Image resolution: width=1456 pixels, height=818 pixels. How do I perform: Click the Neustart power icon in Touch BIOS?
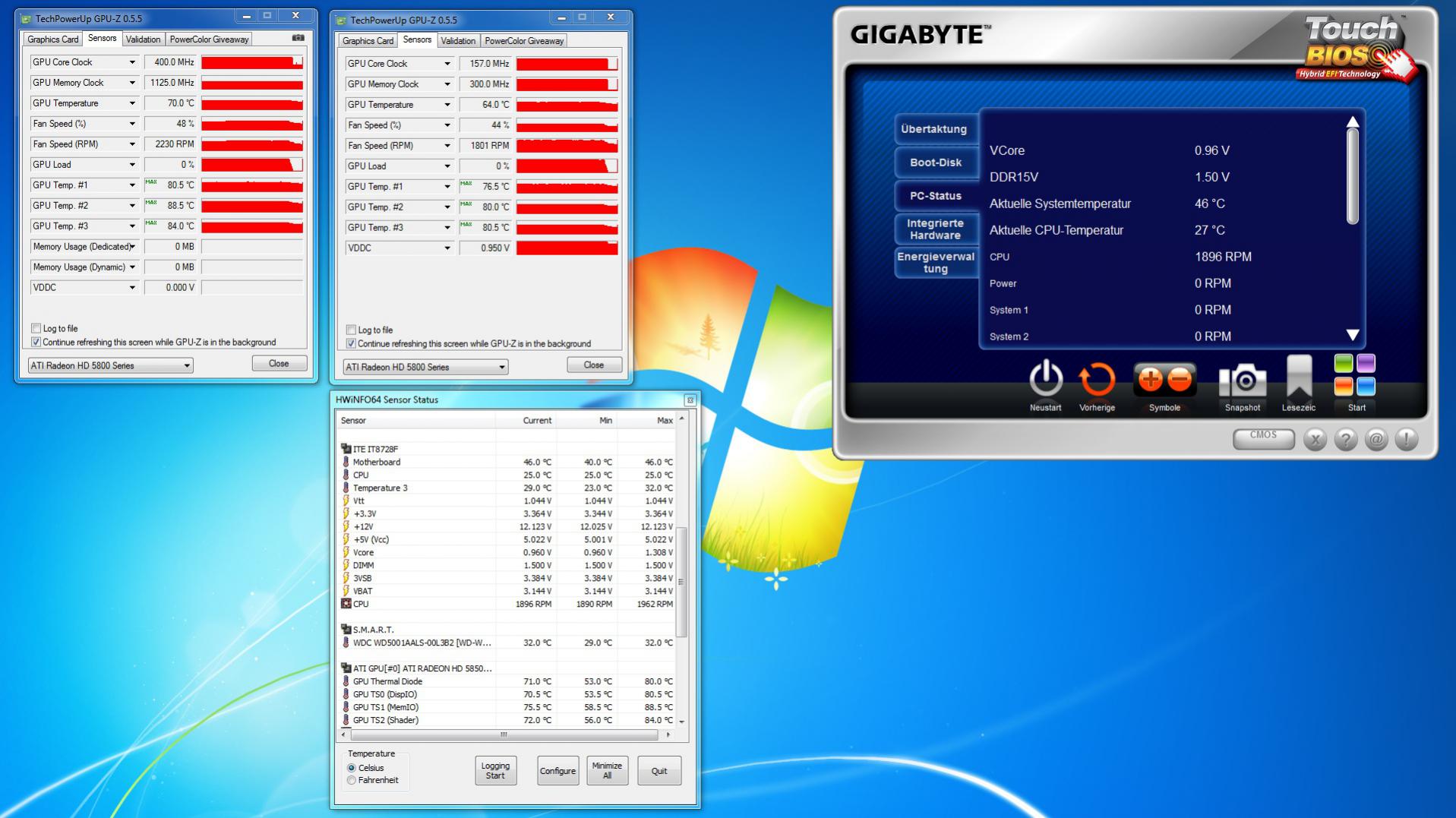click(x=1045, y=378)
